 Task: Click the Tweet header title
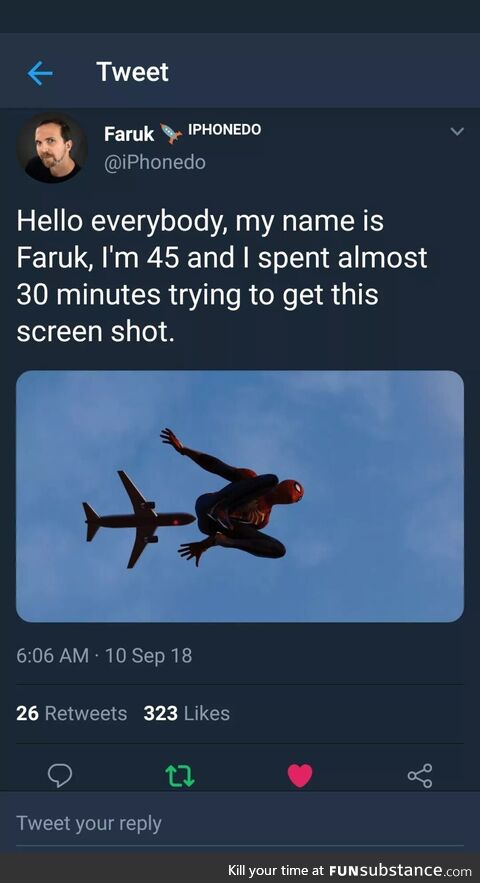(132, 72)
